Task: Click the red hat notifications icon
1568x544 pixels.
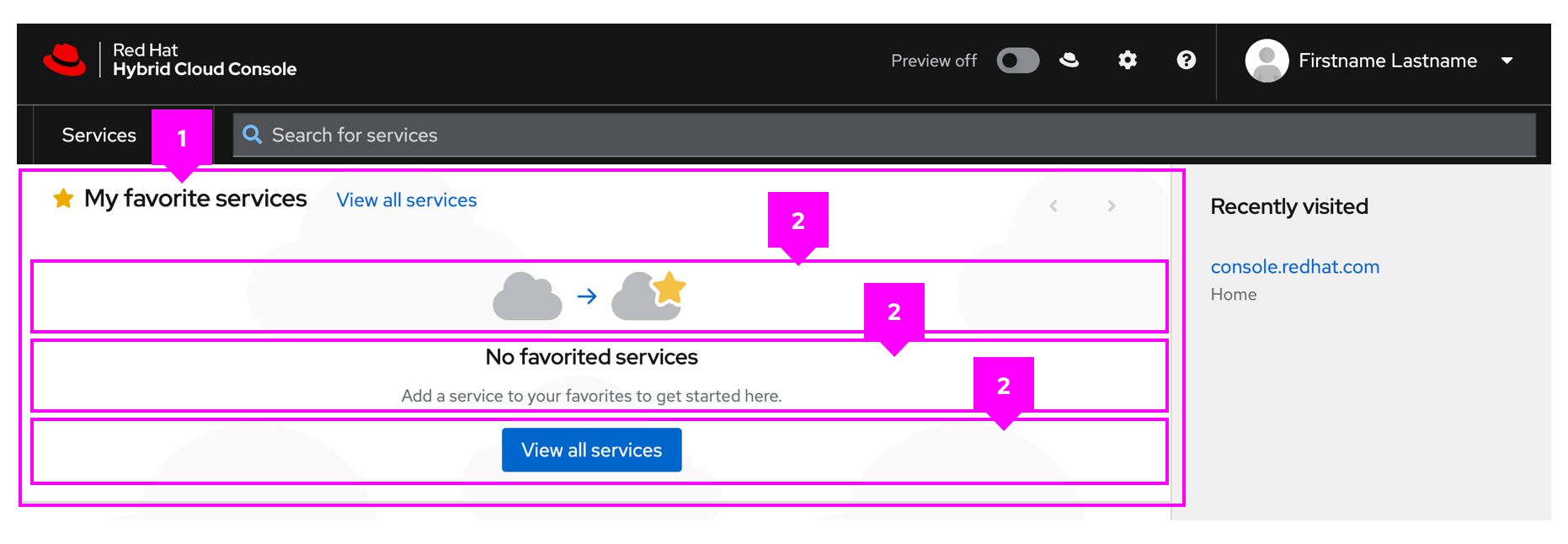Action: click(1069, 60)
